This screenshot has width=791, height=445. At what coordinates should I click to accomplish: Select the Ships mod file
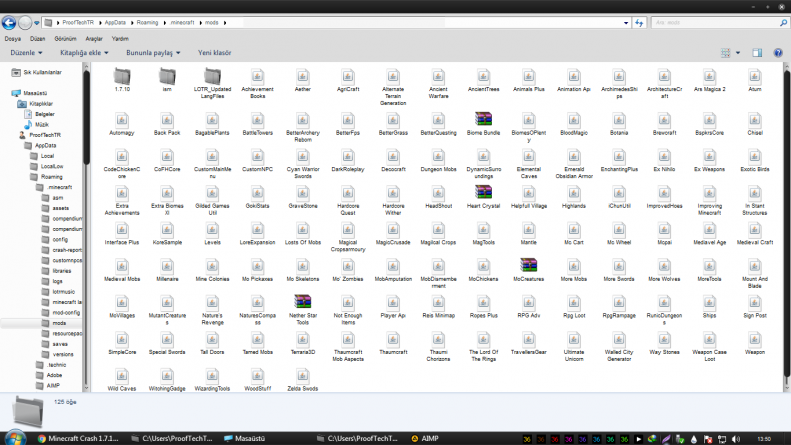pyautogui.click(x=709, y=307)
